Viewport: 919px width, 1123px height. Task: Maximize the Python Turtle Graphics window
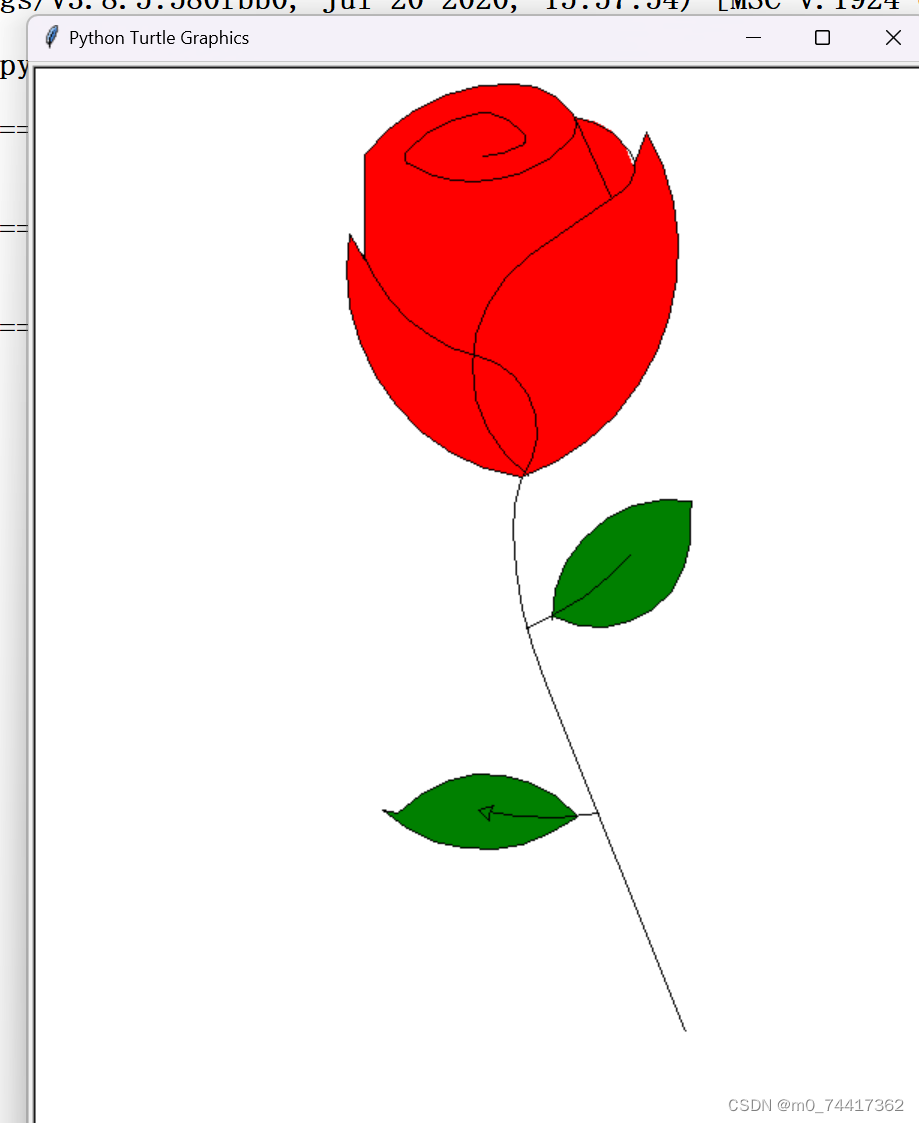coord(822,38)
